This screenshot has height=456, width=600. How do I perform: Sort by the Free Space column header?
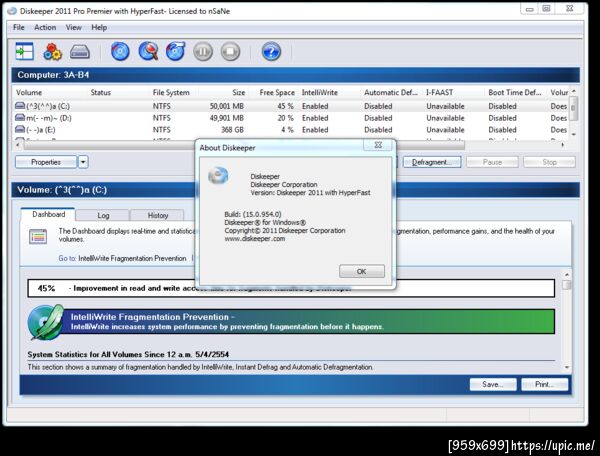click(x=277, y=92)
